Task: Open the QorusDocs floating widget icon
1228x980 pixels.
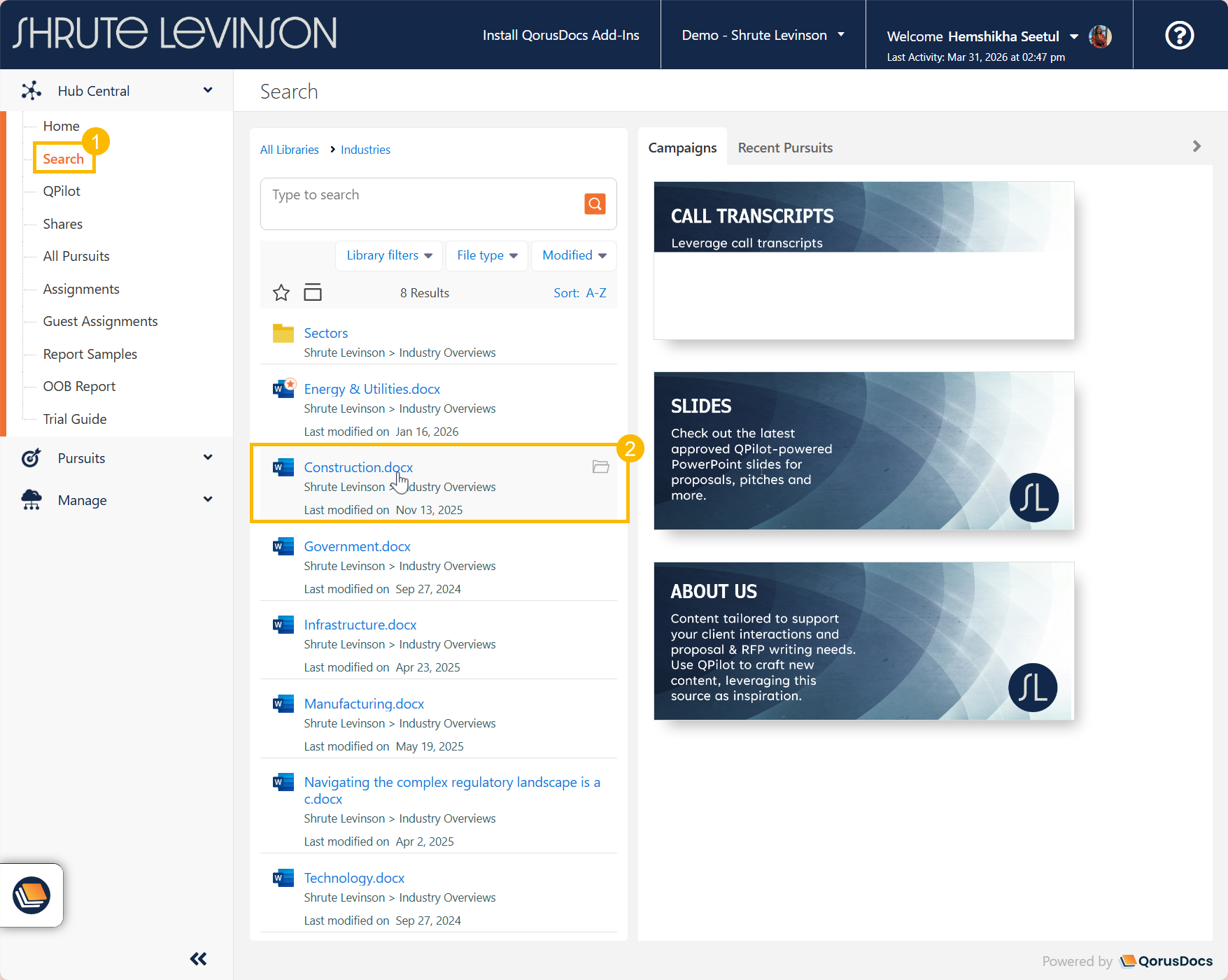Action: [x=31, y=895]
